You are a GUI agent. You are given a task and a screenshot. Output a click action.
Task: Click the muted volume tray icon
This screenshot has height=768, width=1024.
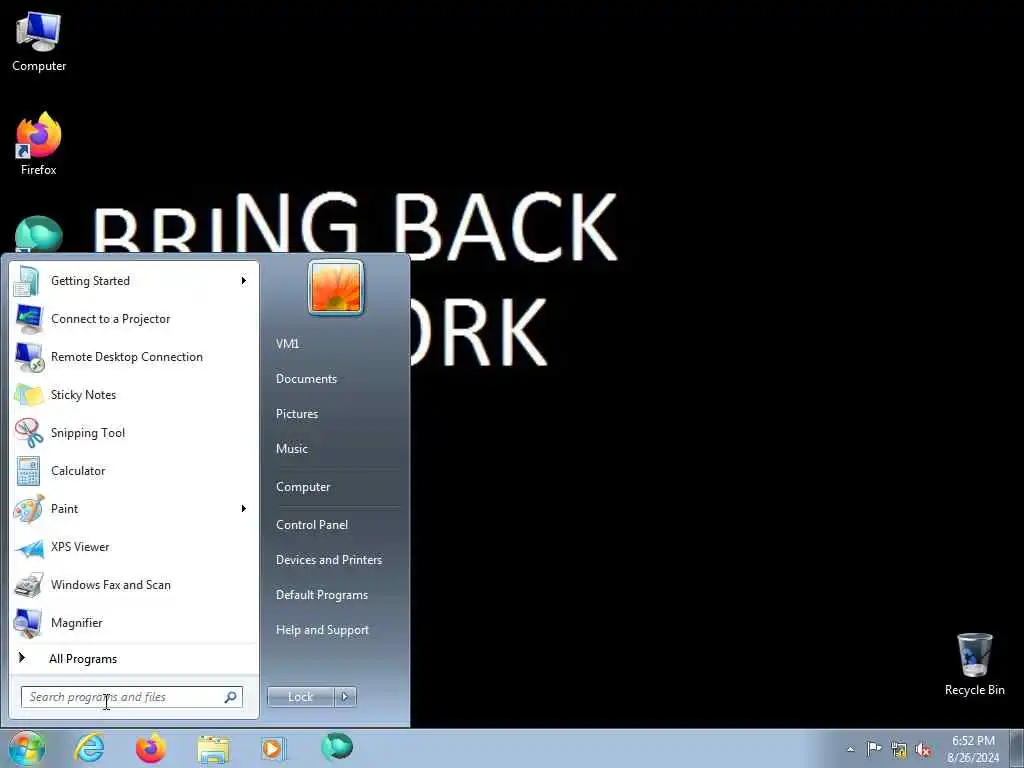click(923, 750)
